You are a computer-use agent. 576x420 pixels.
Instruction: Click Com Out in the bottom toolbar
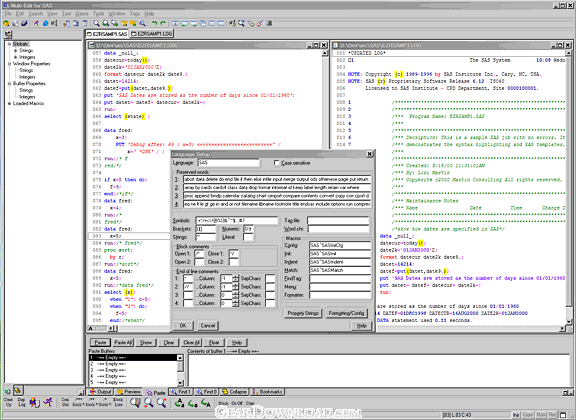point(65,402)
